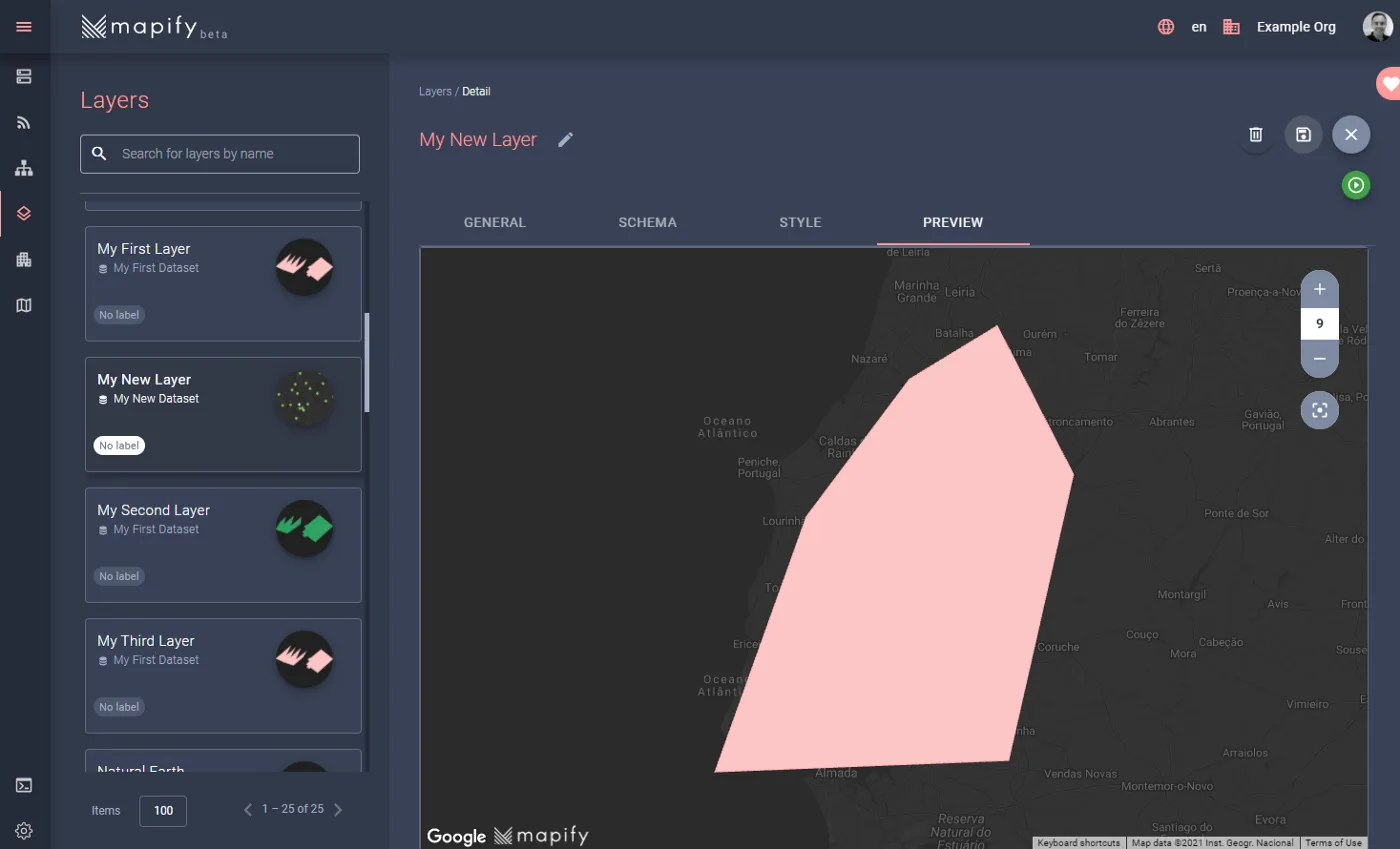
Task: Click the green play run button
Action: pyautogui.click(x=1356, y=185)
